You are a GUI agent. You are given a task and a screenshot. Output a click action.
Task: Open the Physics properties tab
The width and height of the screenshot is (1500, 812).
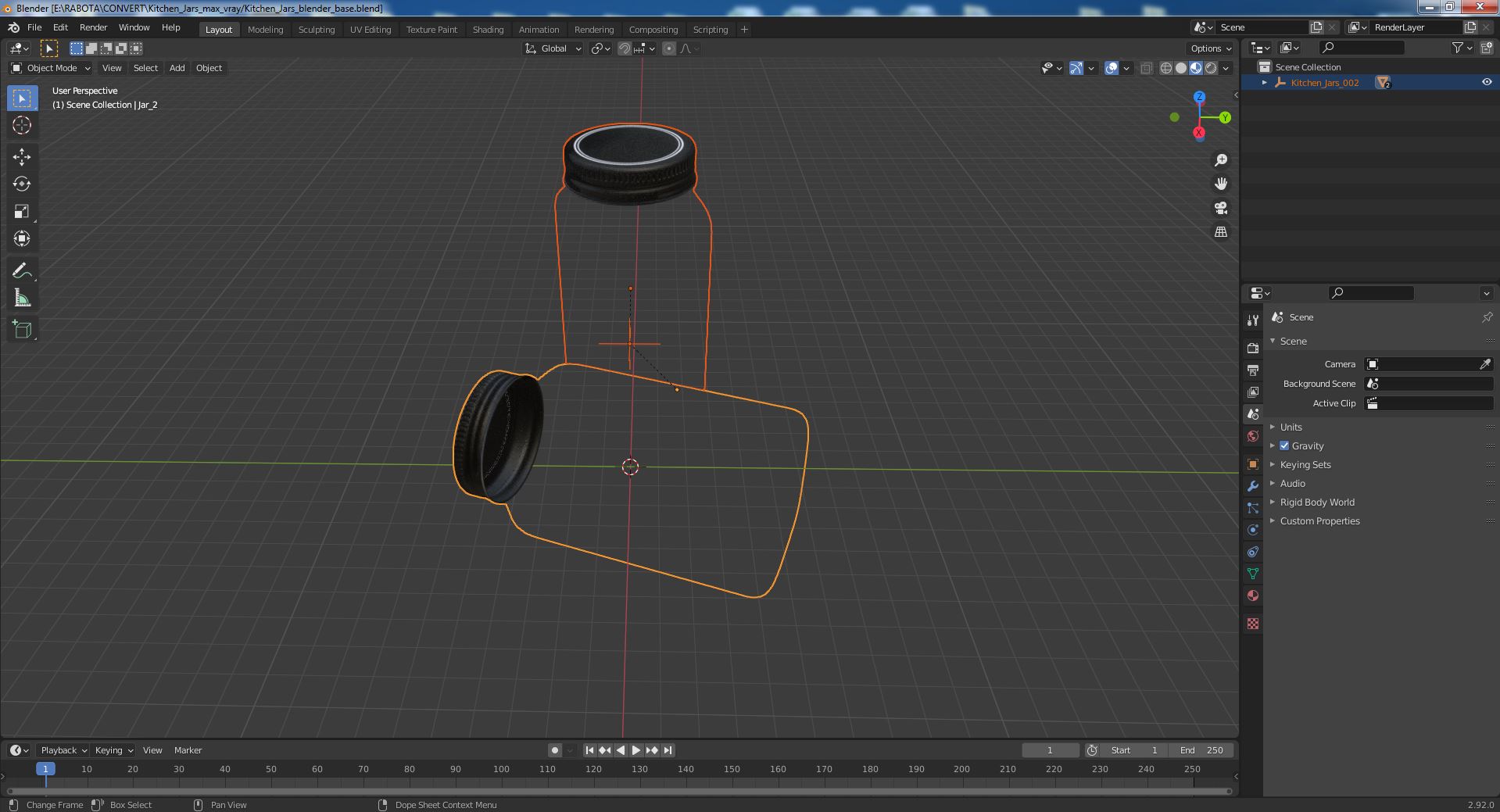pos(1253,530)
